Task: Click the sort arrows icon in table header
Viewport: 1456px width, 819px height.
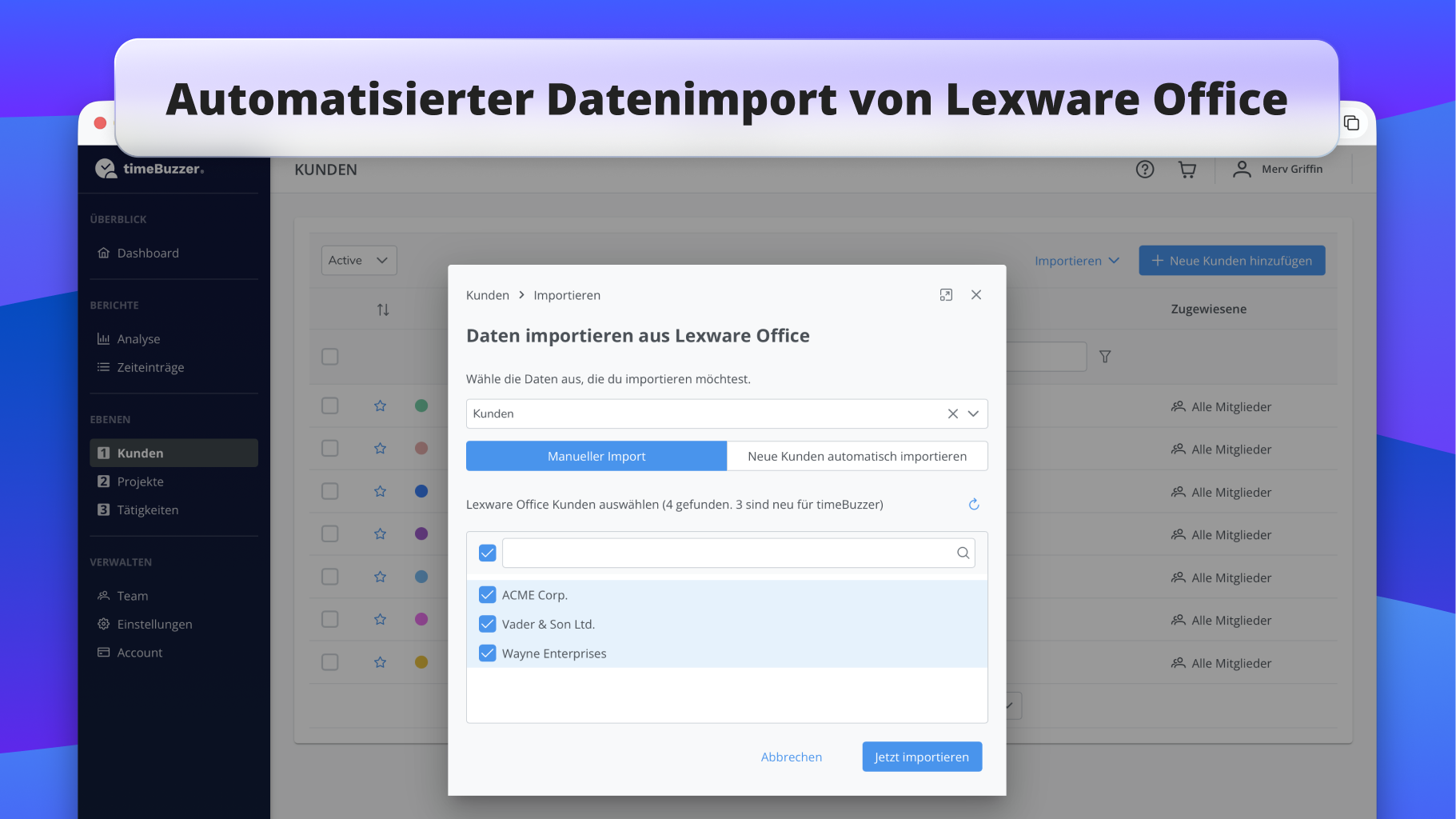Action: point(383,310)
